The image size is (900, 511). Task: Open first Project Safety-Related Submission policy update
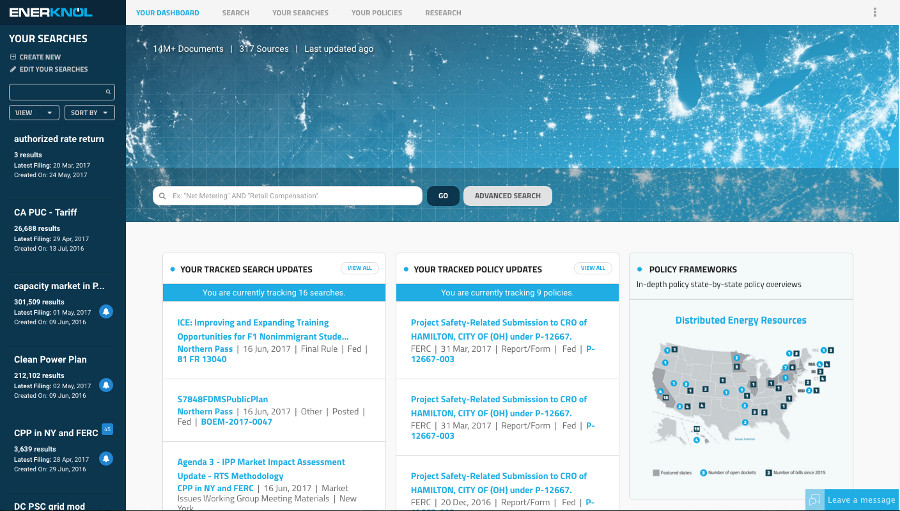point(499,330)
